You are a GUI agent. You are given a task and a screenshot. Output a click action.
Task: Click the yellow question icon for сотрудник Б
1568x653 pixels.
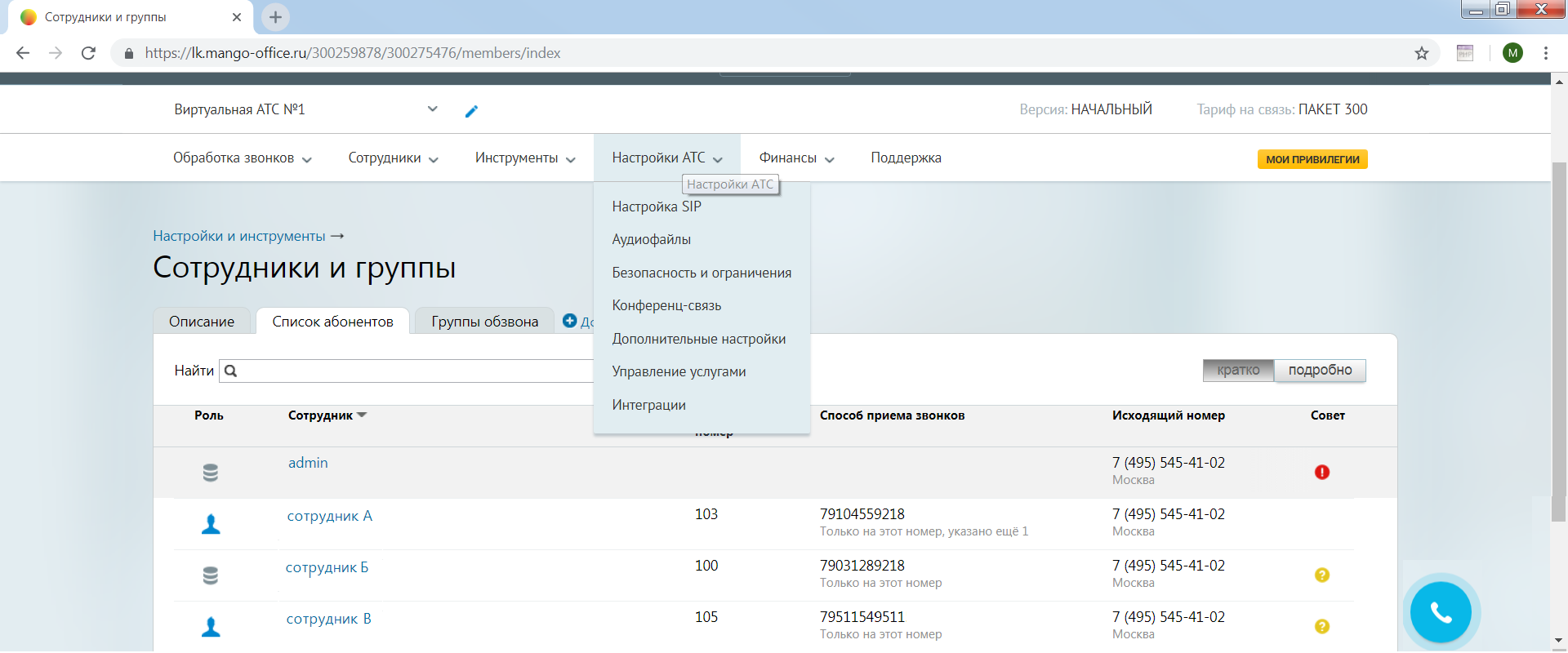point(1322,575)
